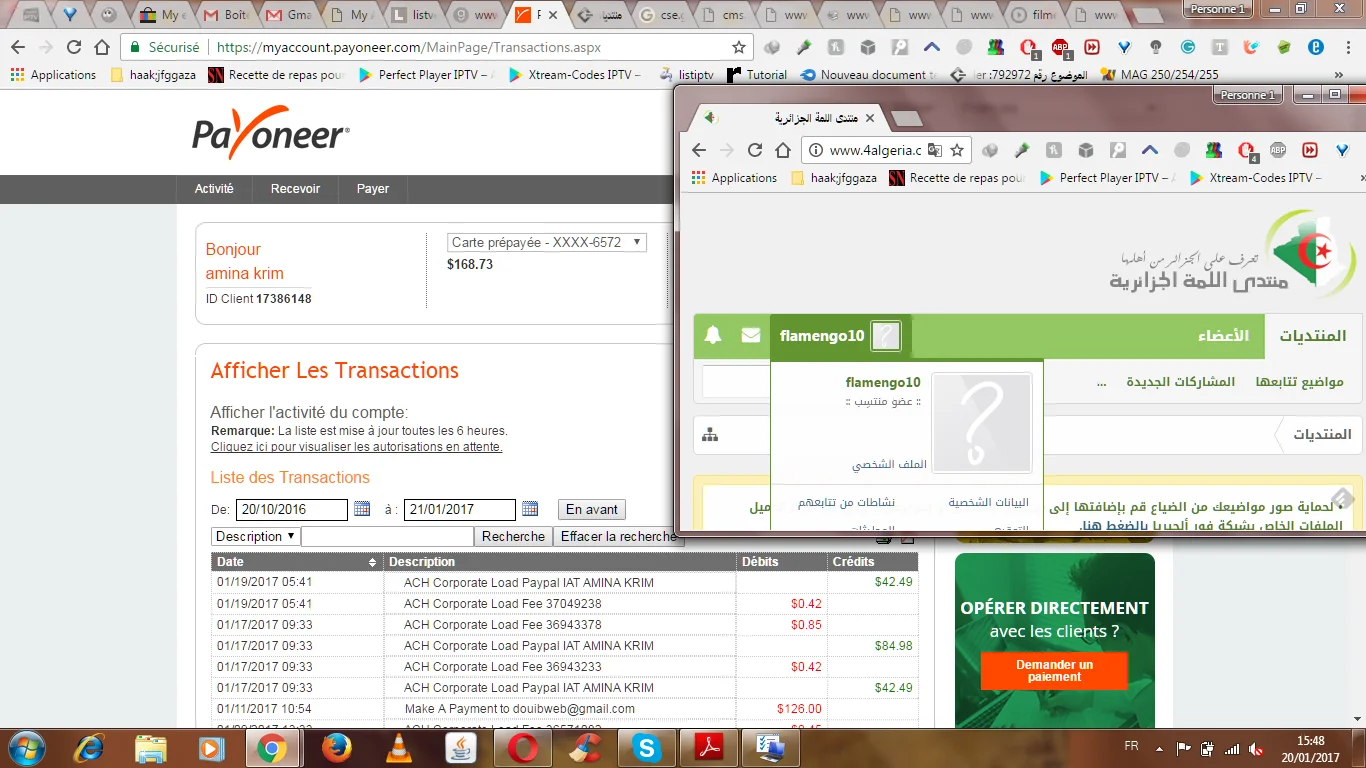
Task: Open the forum messages envelope icon
Action: [x=751, y=336]
